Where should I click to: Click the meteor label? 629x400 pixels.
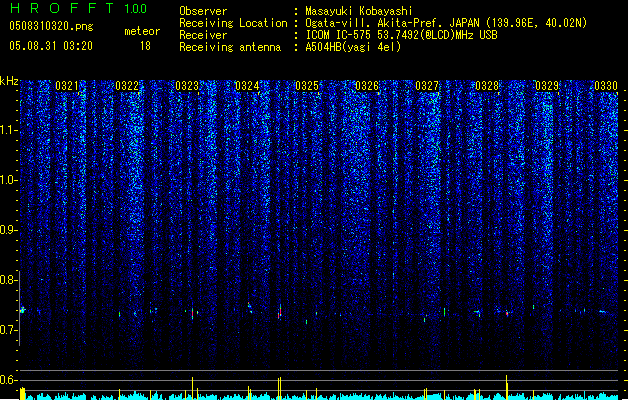coord(142,31)
